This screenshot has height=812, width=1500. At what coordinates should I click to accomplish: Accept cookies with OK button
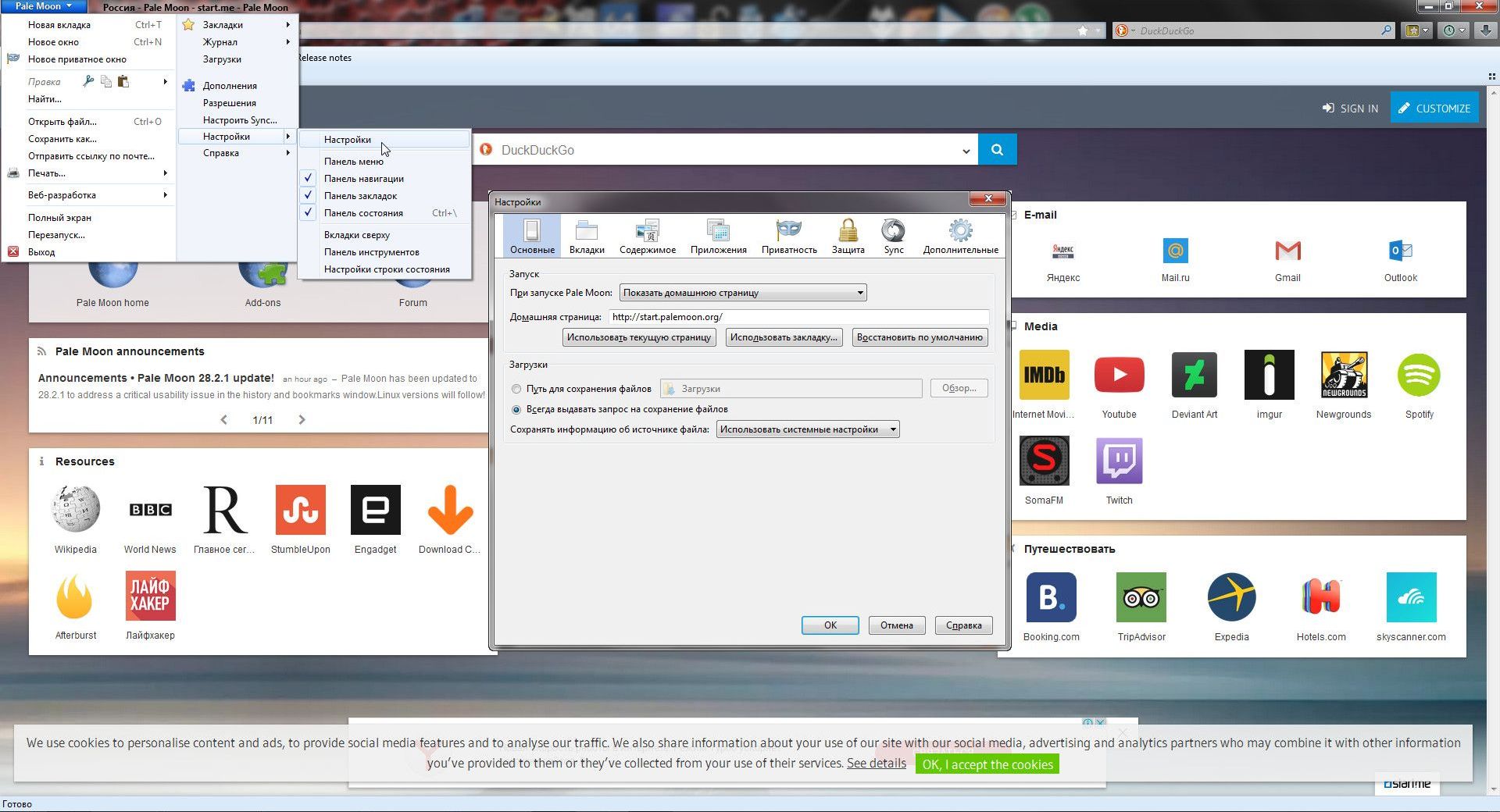click(987, 764)
